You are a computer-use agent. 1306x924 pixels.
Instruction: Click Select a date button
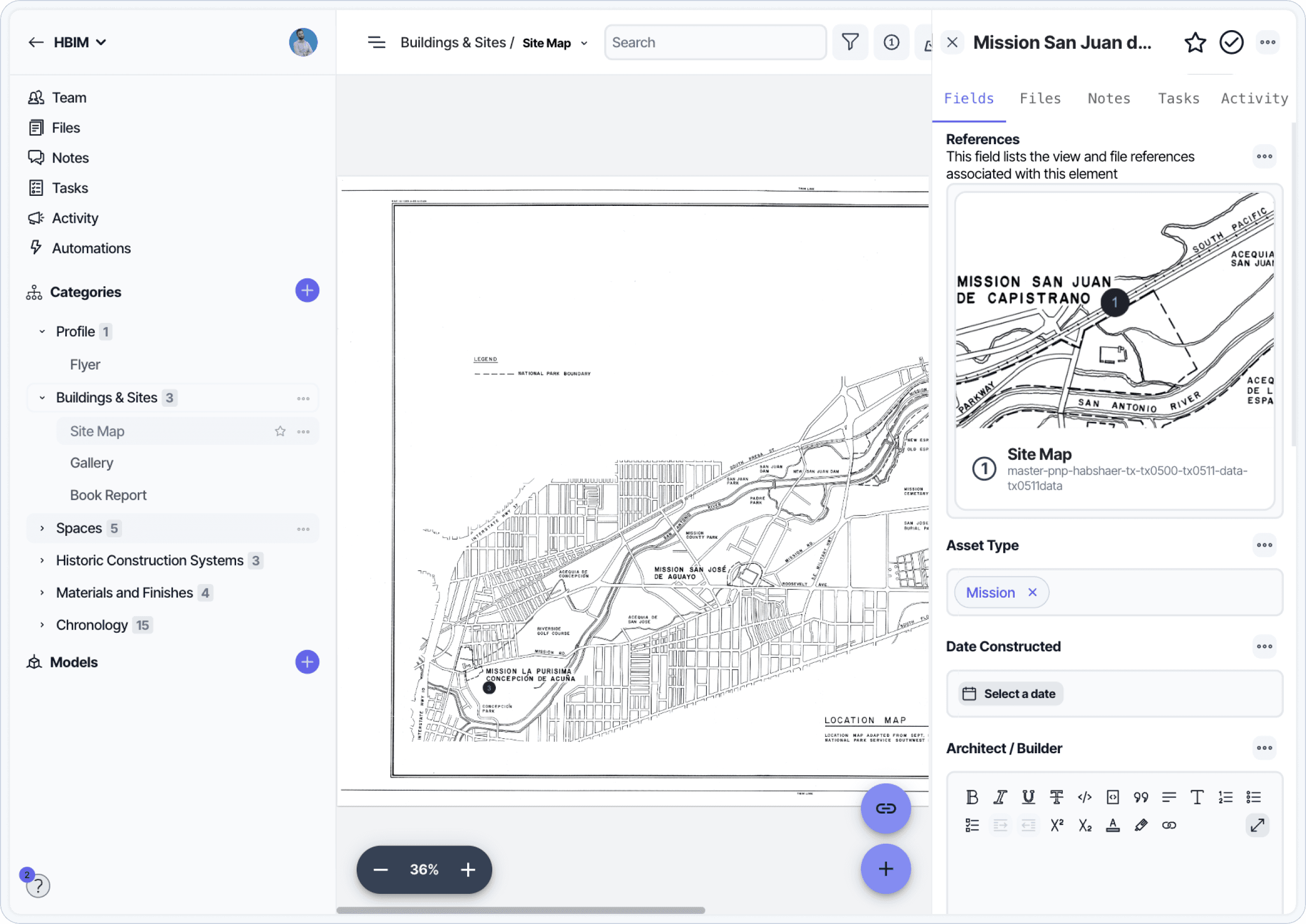[x=1010, y=694]
